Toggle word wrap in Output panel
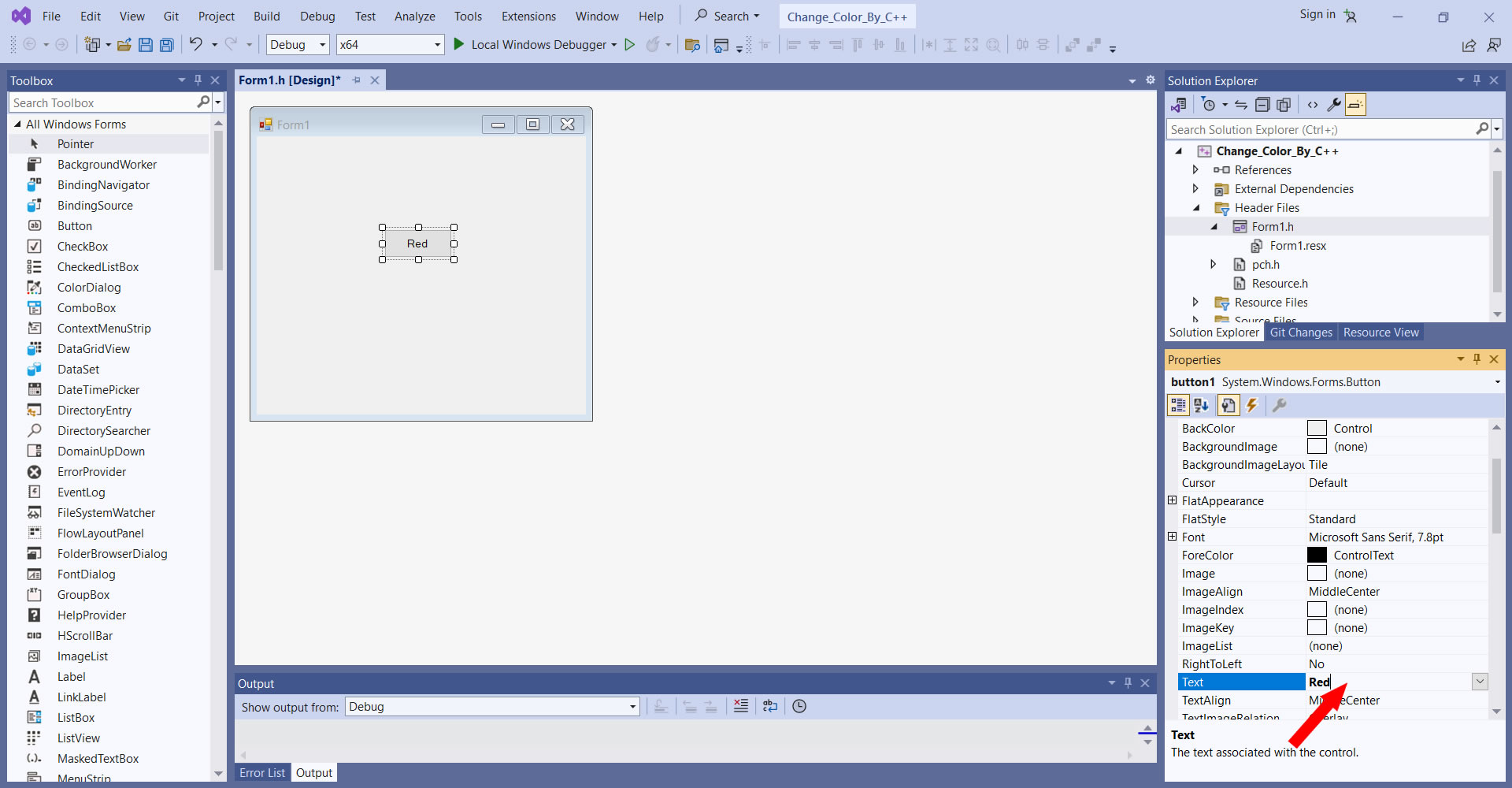Viewport: 1512px width, 788px height. 770,706
